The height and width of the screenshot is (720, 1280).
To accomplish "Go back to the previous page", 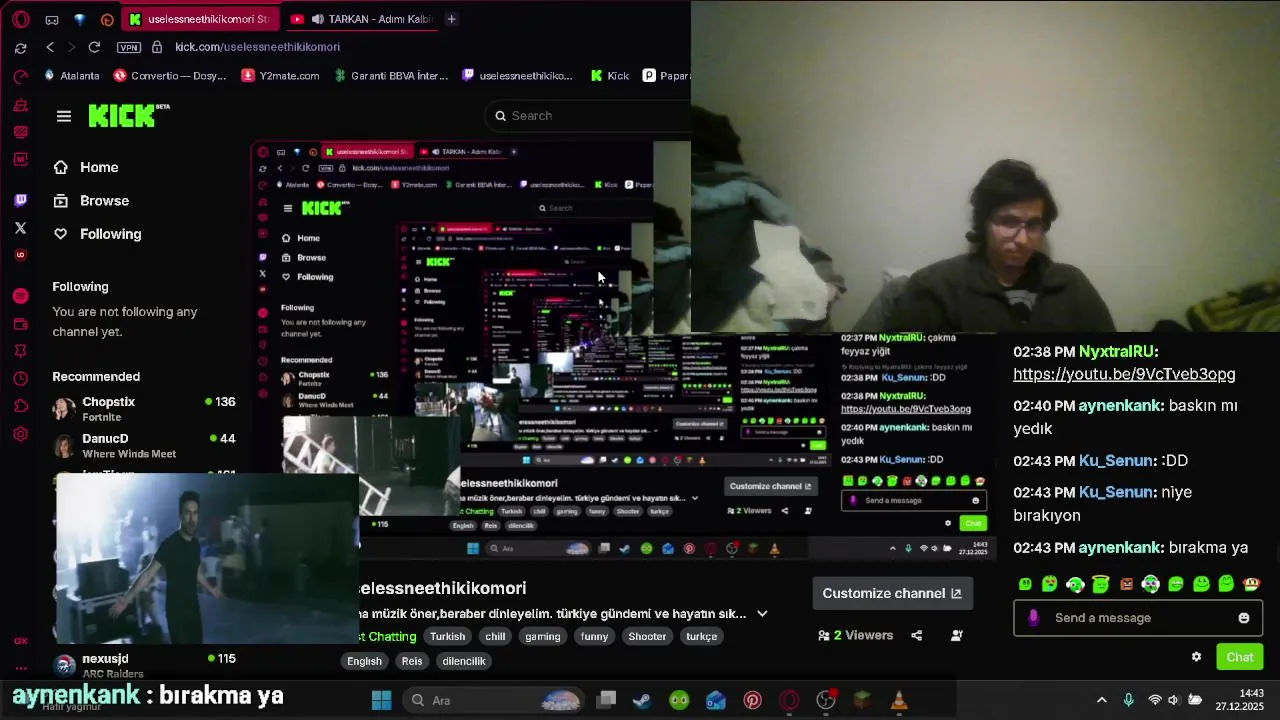I will point(50,47).
